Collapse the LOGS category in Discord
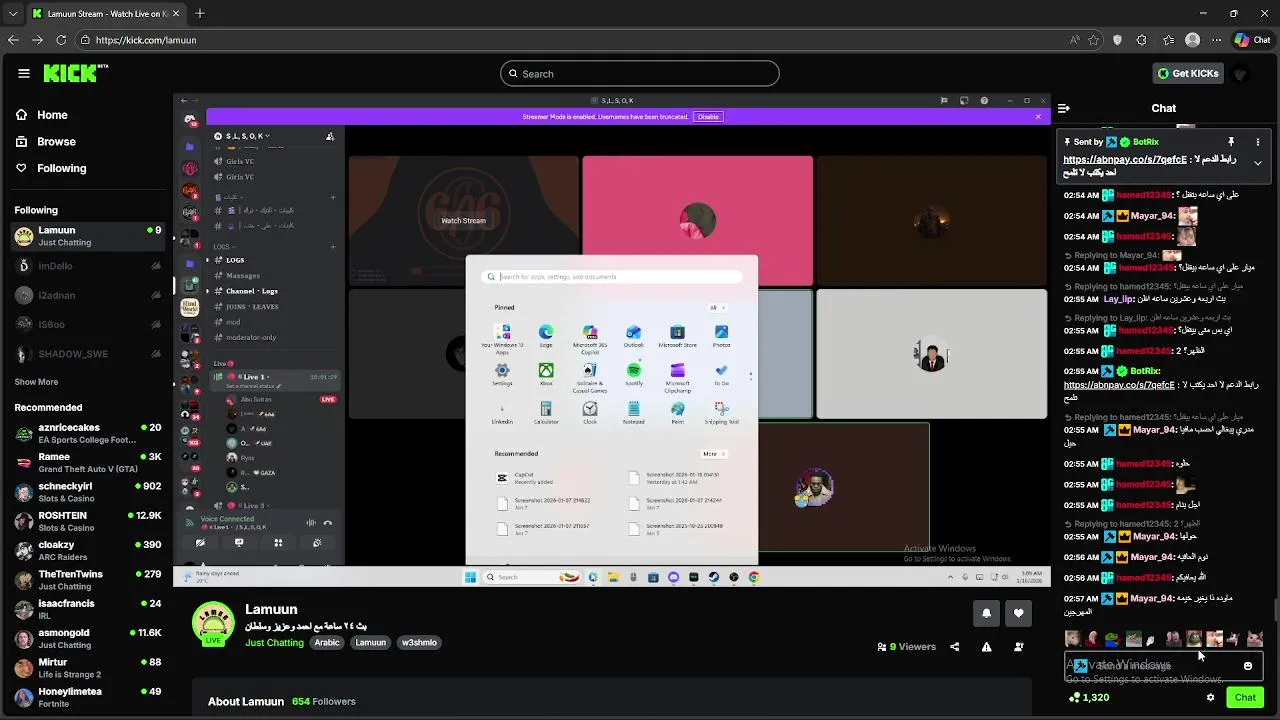The image size is (1280, 720). [x=223, y=247]
